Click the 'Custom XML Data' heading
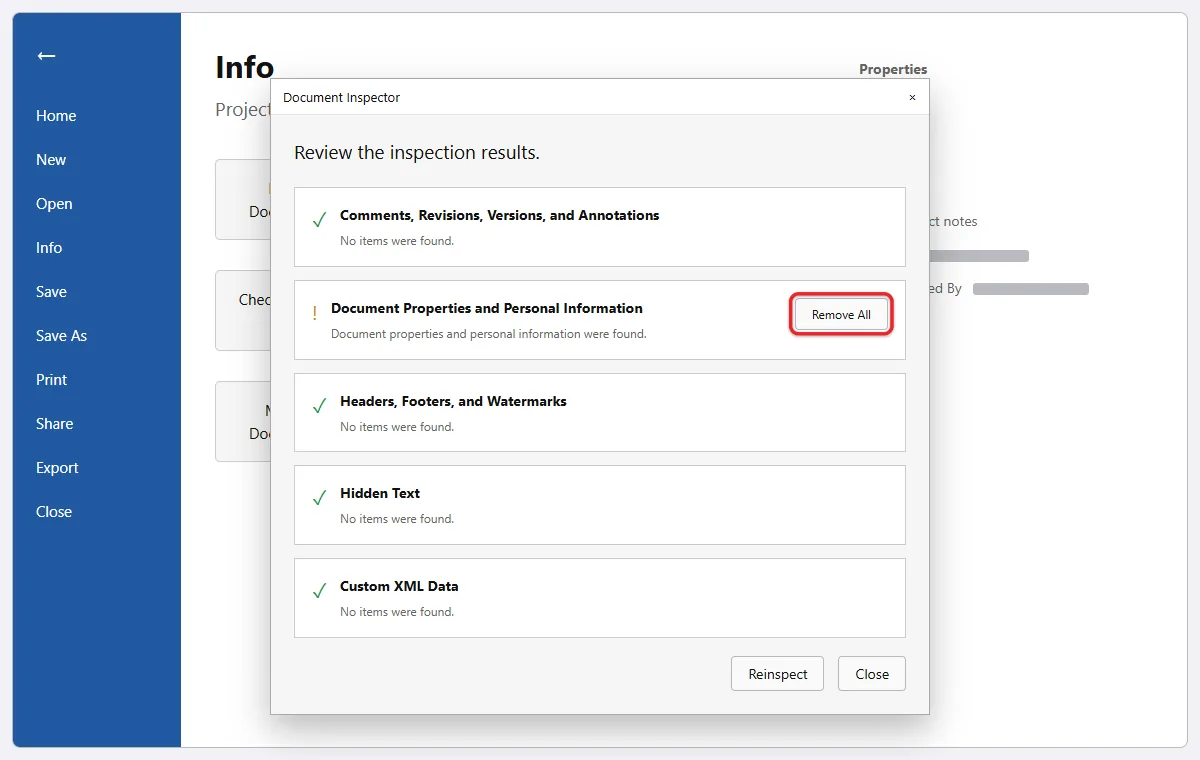Screen dimensions: 1200x760 click(399, 586)
